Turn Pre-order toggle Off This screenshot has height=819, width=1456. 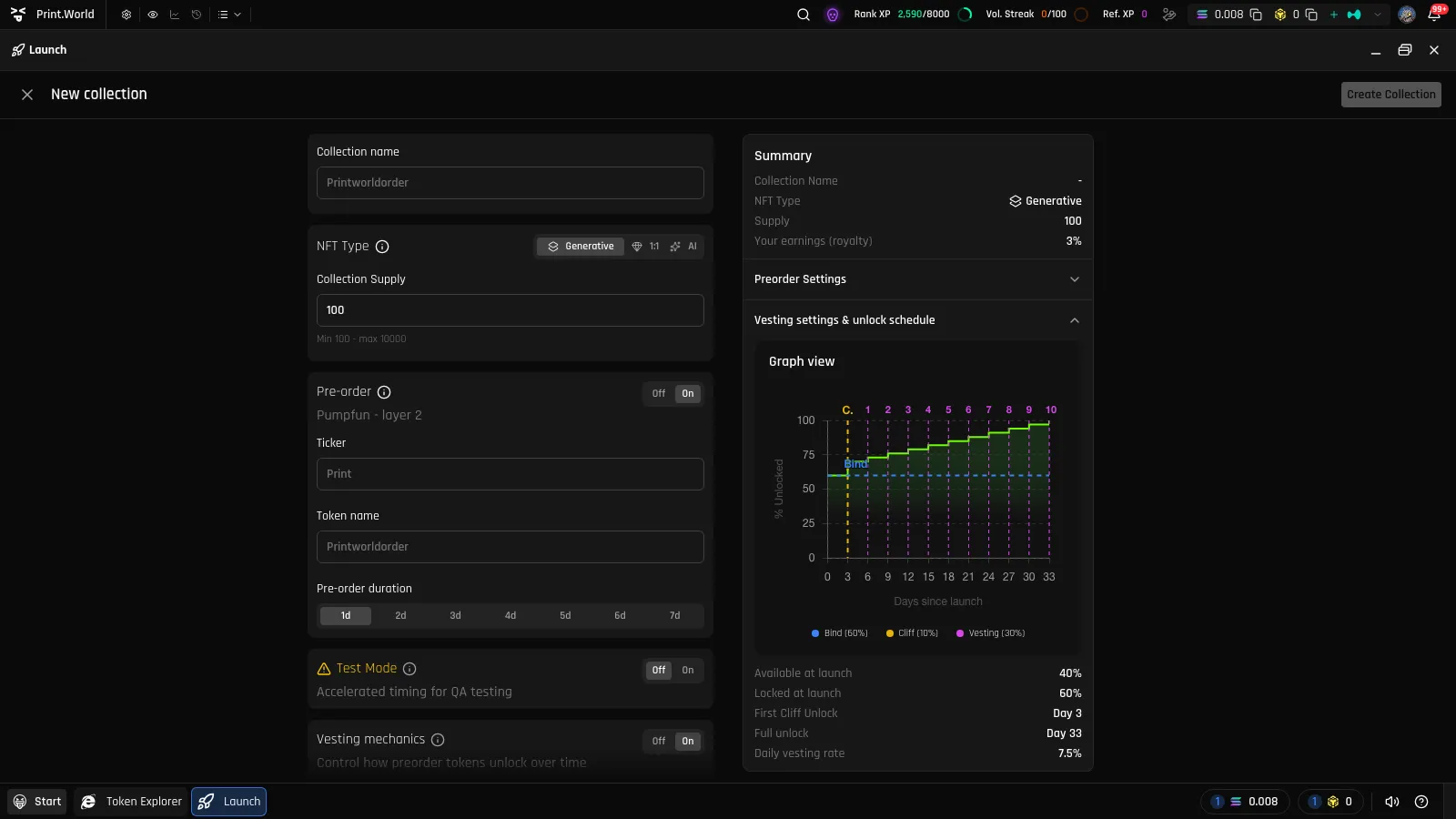tap(659, 394)
